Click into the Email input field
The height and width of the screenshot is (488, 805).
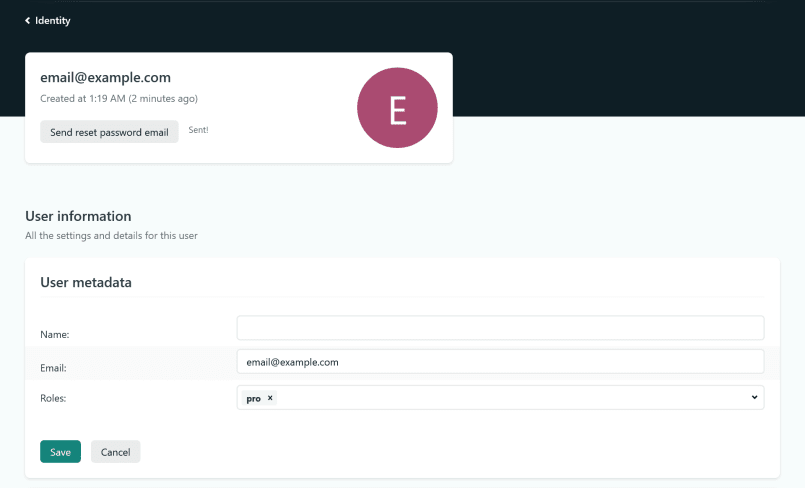[500, 362]
